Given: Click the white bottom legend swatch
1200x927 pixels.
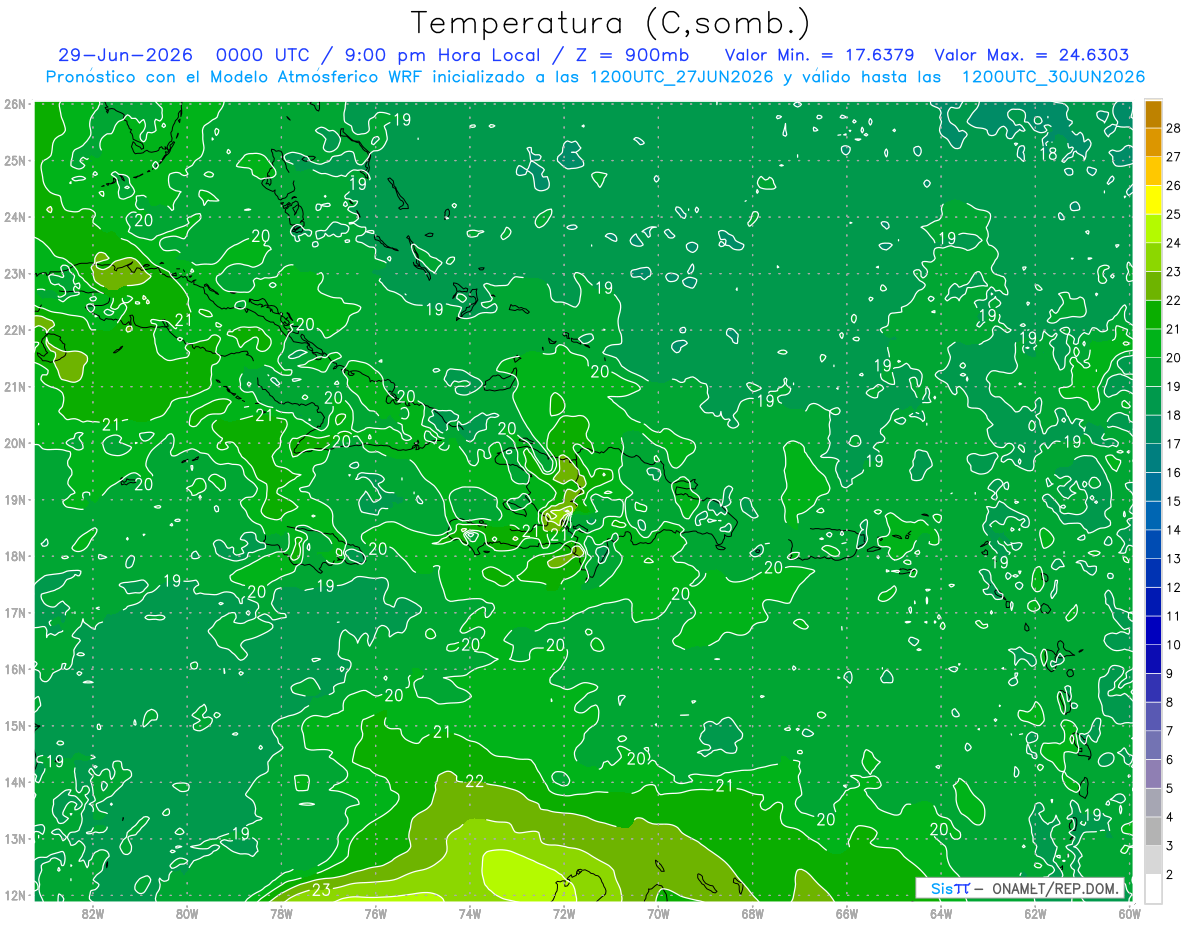Looking at the screenshot, I should tap(1153, 888).
